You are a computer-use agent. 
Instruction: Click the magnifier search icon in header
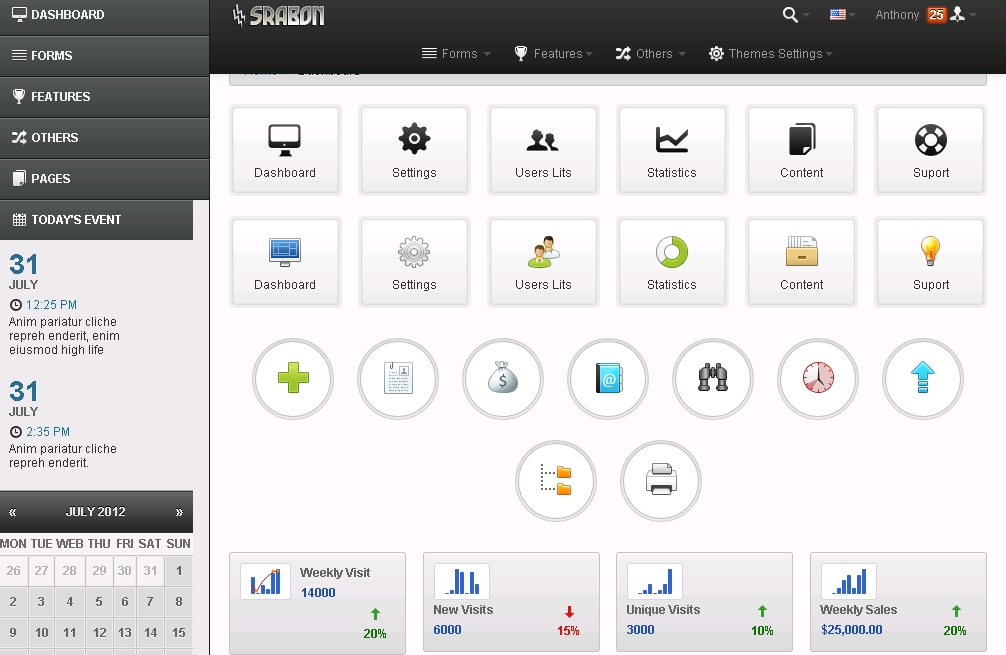(791, 14)
